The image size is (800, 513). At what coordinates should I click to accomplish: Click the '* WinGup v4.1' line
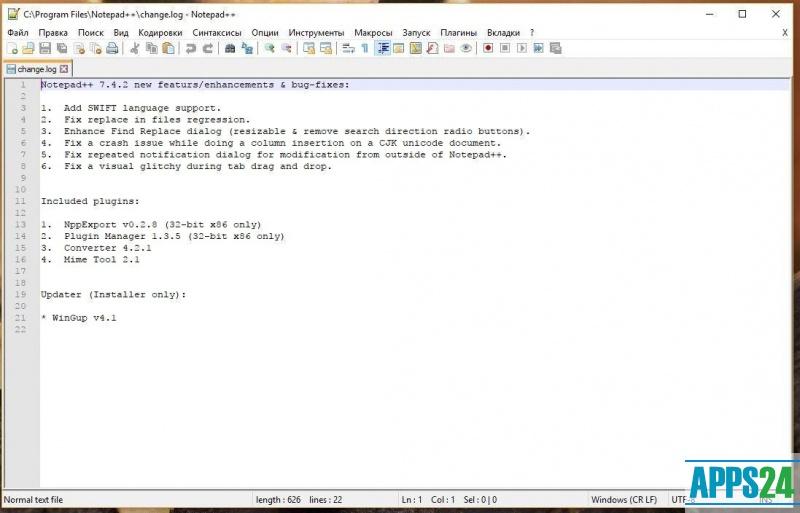pyautogui.click(x=79, y=318)
